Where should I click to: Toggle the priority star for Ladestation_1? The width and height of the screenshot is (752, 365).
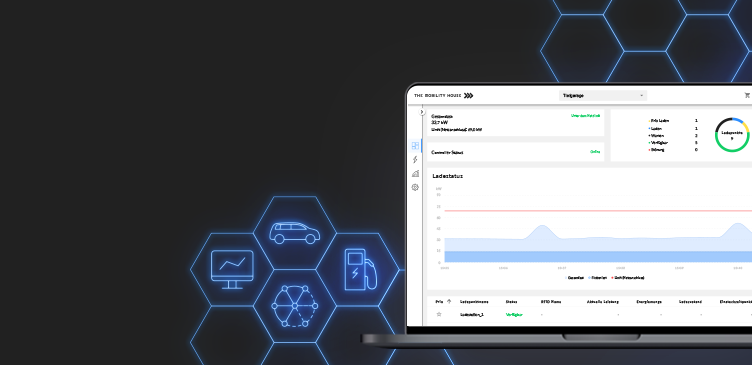pyautogui.click(x=439, y=315)
